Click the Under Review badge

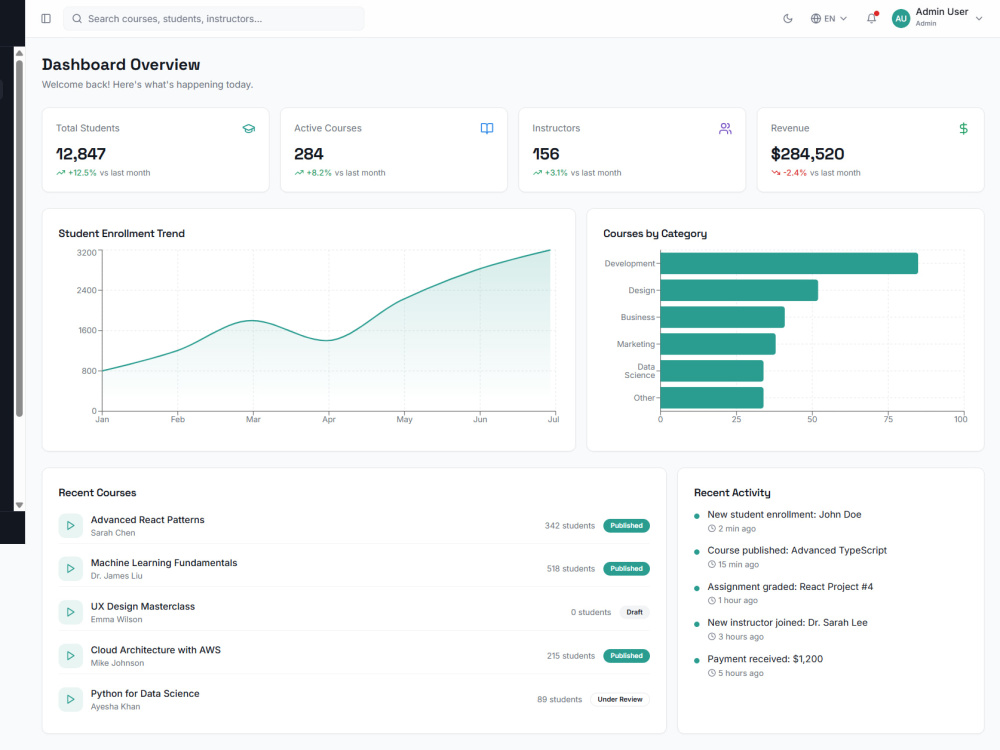(620, 700)
